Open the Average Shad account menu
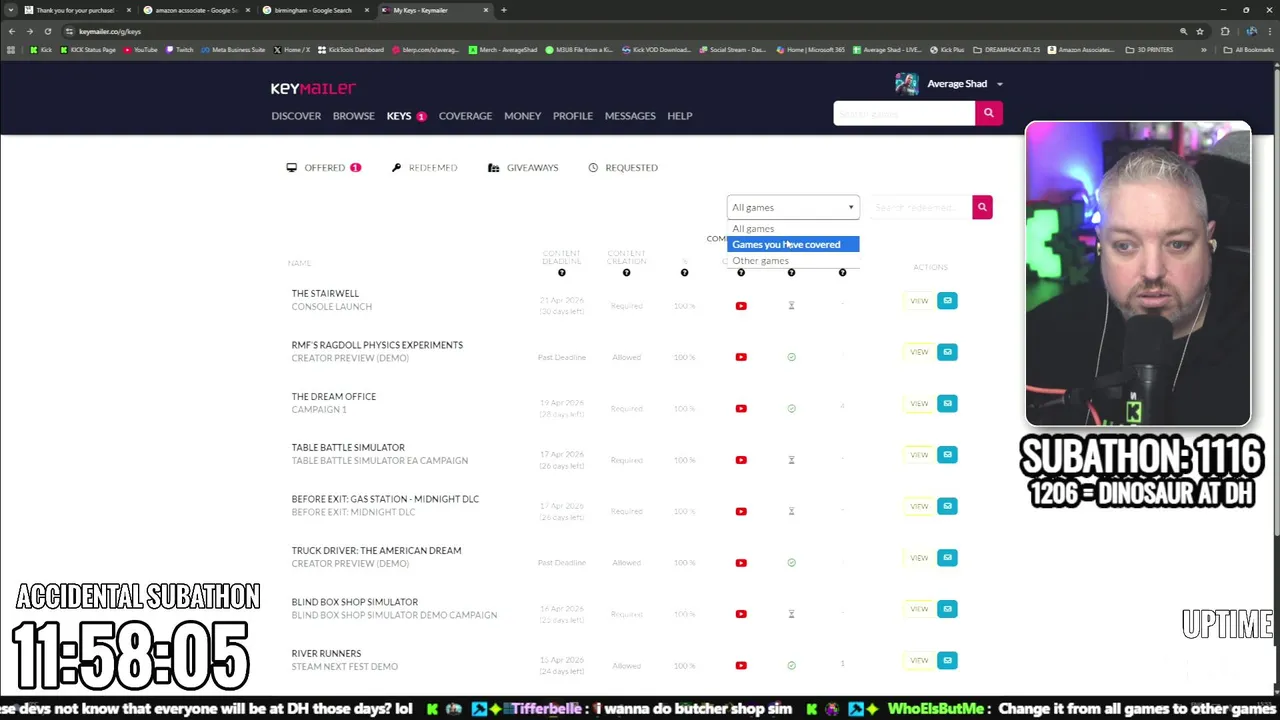The image size is (1280, 720). click(950, 84)
